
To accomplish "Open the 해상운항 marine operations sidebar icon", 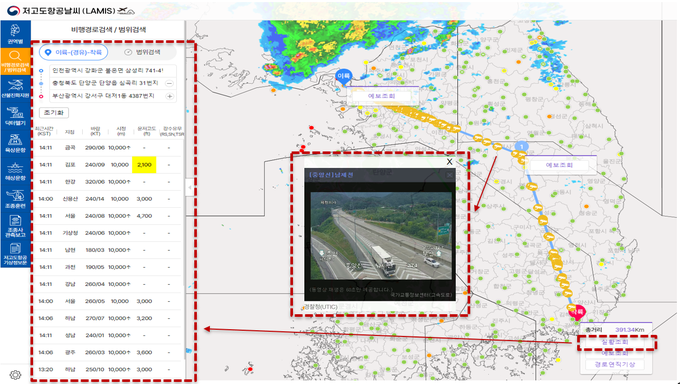I will [x=15, y=171].
